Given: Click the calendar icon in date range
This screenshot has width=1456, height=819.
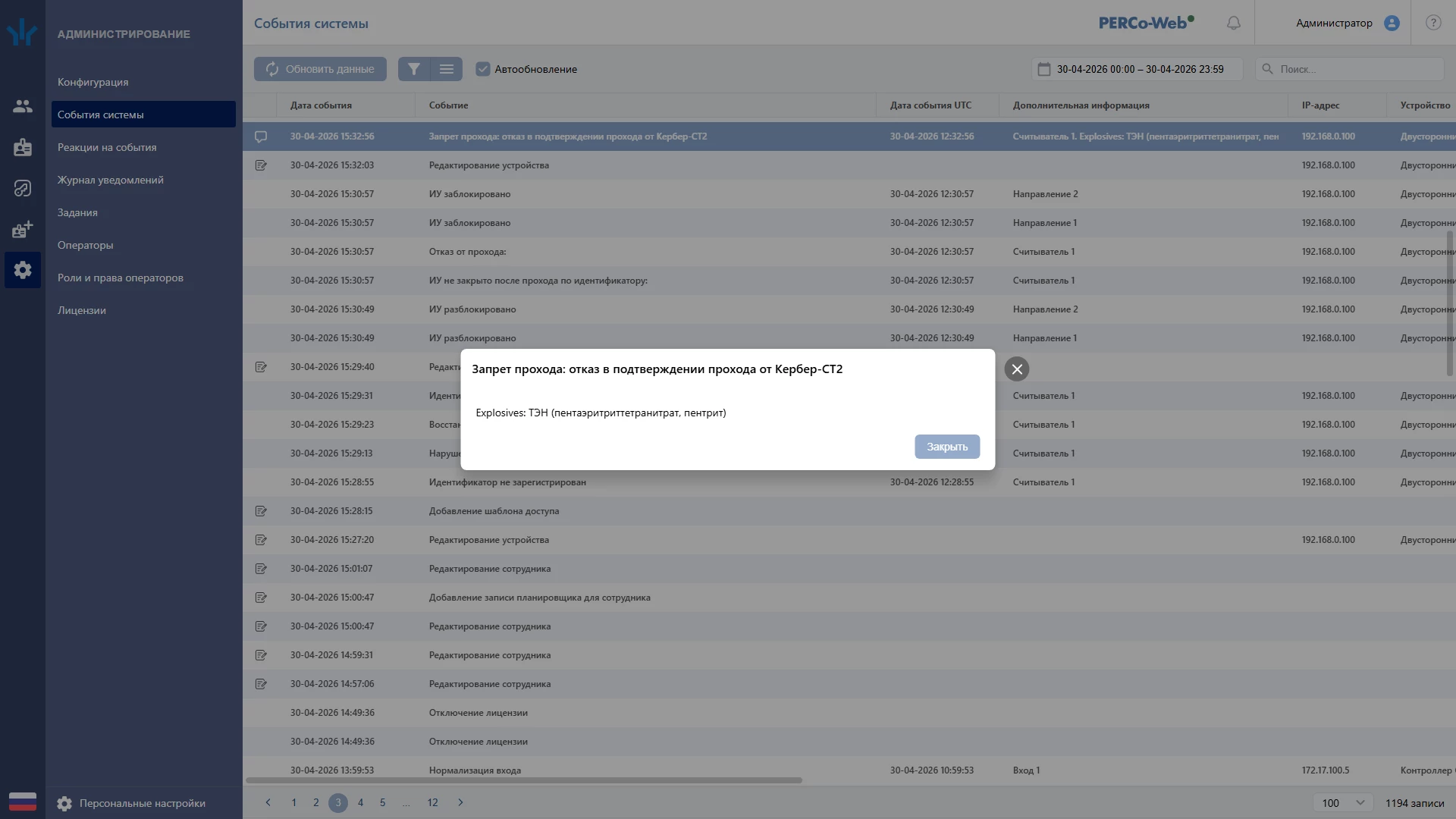Looking at the screenshot, I should coord(1044,69).
